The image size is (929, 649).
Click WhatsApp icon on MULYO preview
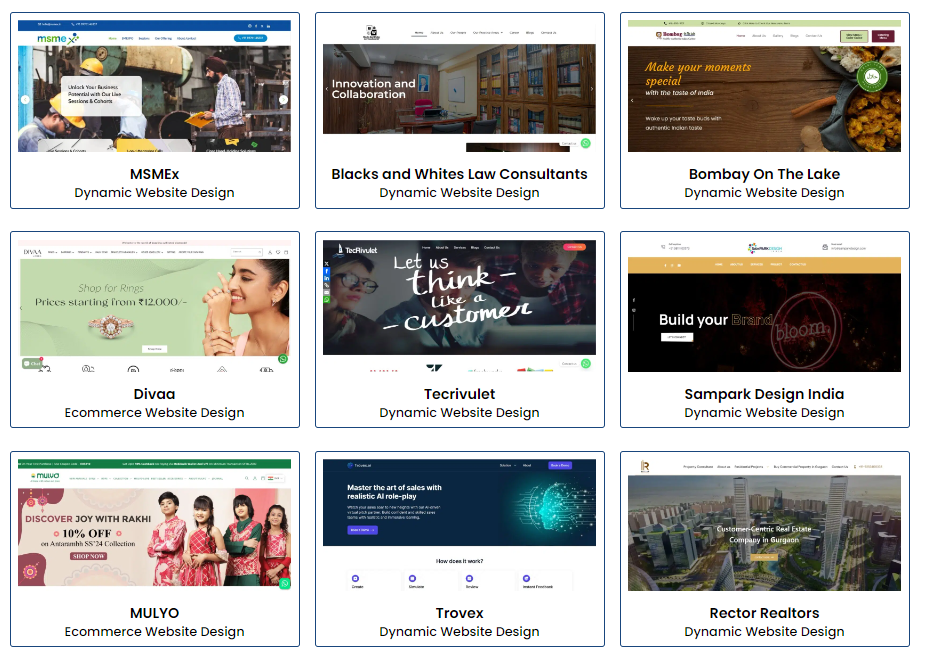click(284, 583)
